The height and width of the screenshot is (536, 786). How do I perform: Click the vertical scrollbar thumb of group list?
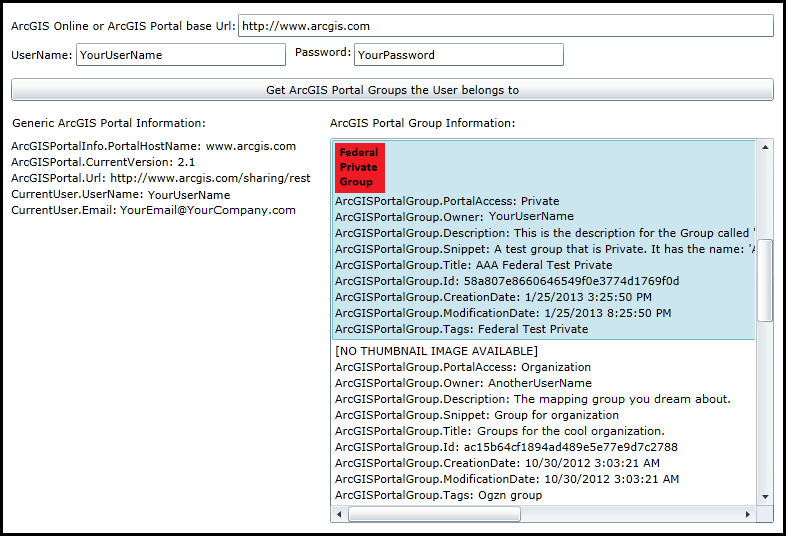(765, 280)
